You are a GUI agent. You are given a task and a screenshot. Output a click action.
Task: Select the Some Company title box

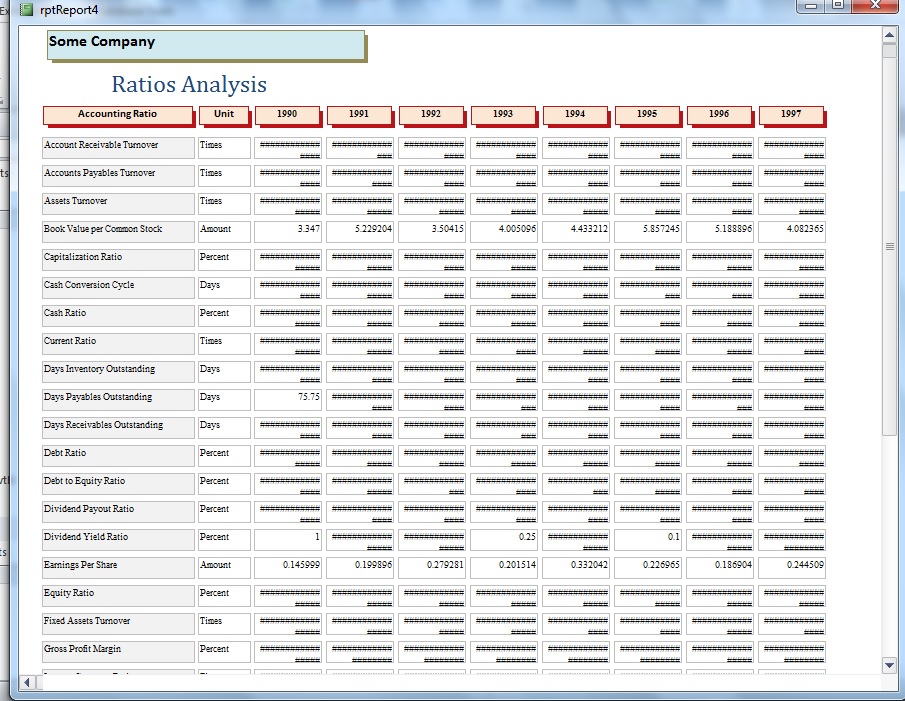point(206,46)
